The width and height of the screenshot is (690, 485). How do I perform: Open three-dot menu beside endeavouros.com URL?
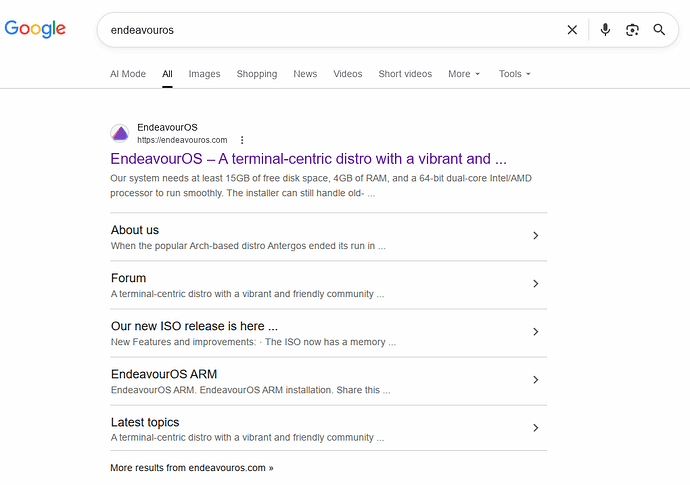click(x=242, y=140)
